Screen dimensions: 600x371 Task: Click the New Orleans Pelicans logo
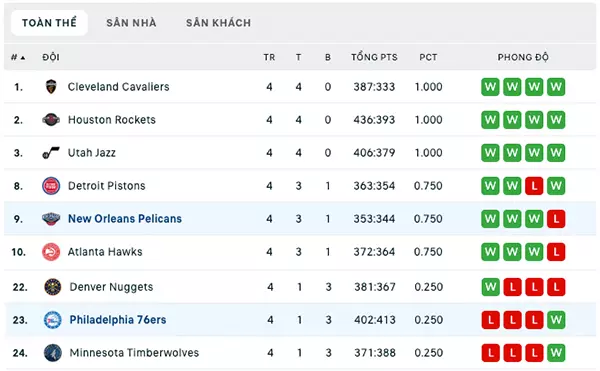(51, 219)
